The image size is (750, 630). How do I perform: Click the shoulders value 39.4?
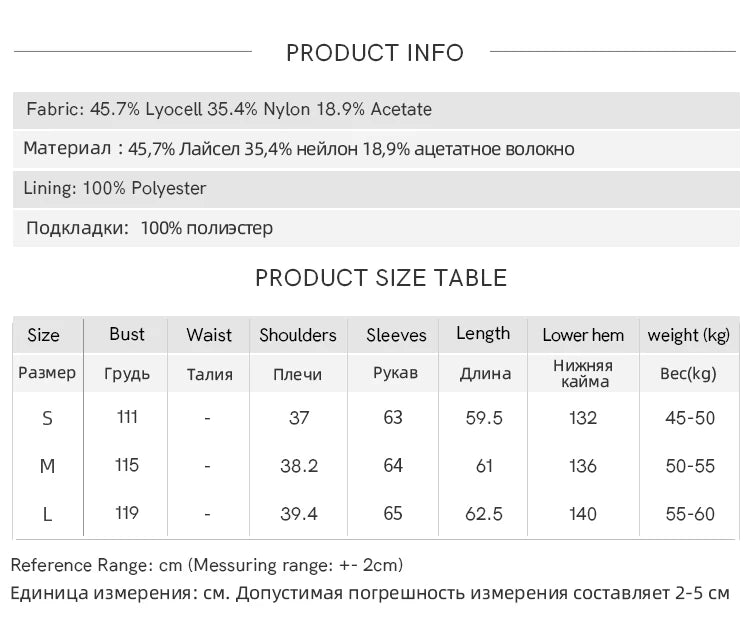[x=299, y=514]
